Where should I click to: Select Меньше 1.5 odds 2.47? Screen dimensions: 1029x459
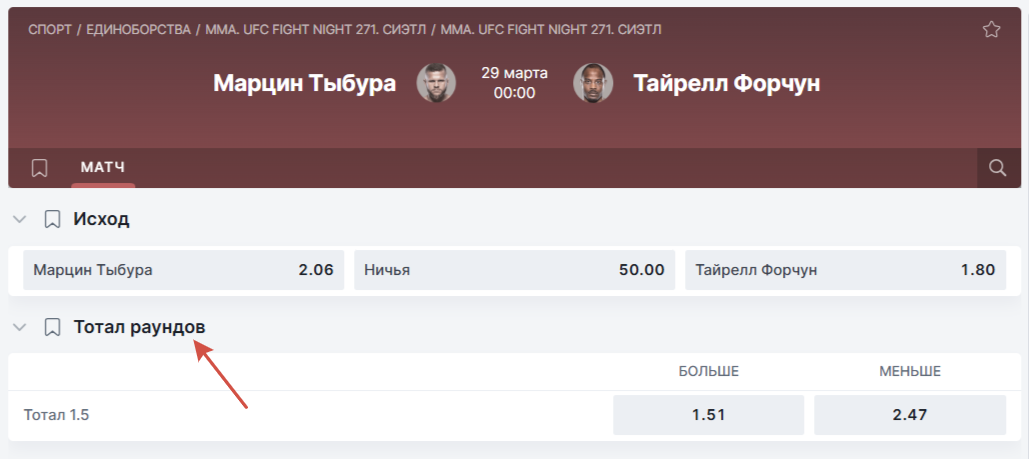point(910,414)
